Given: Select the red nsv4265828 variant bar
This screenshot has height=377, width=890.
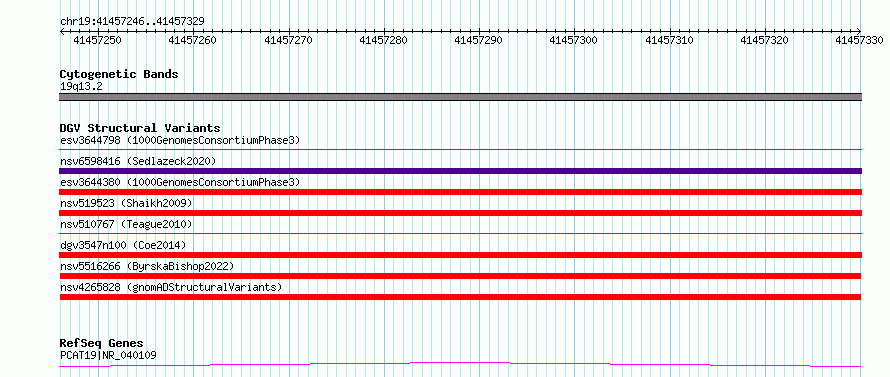Looking at the screenshot, I should 461,297.
